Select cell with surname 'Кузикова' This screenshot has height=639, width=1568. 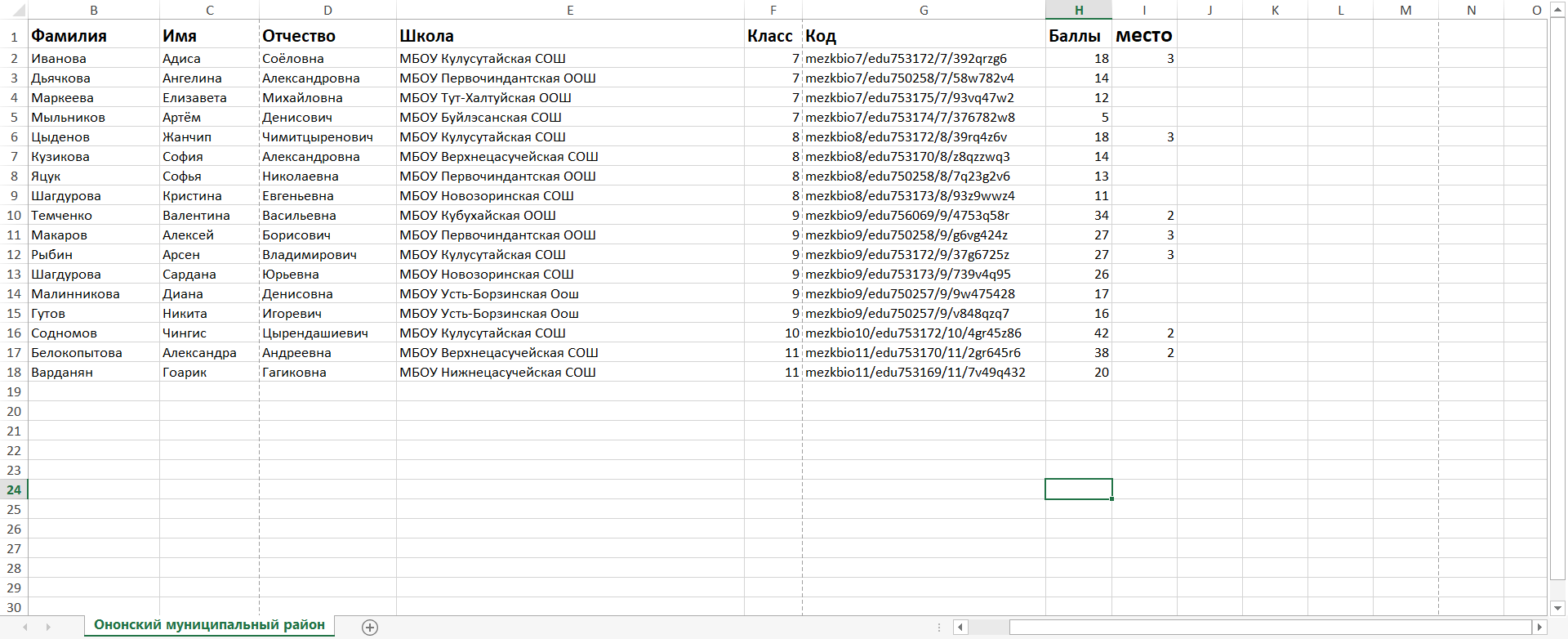(94, 156)
